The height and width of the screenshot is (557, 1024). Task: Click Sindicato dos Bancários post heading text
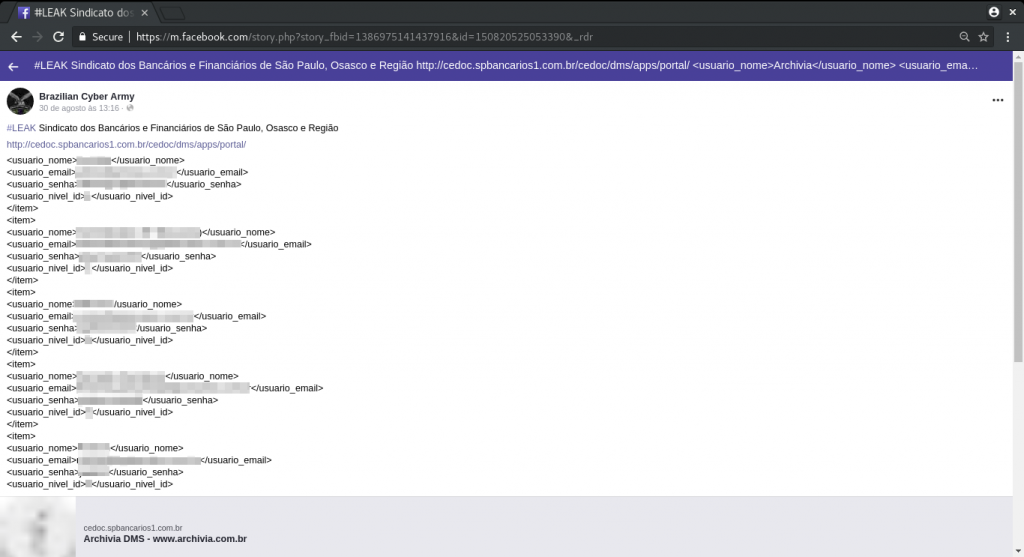tap(188, 128)
